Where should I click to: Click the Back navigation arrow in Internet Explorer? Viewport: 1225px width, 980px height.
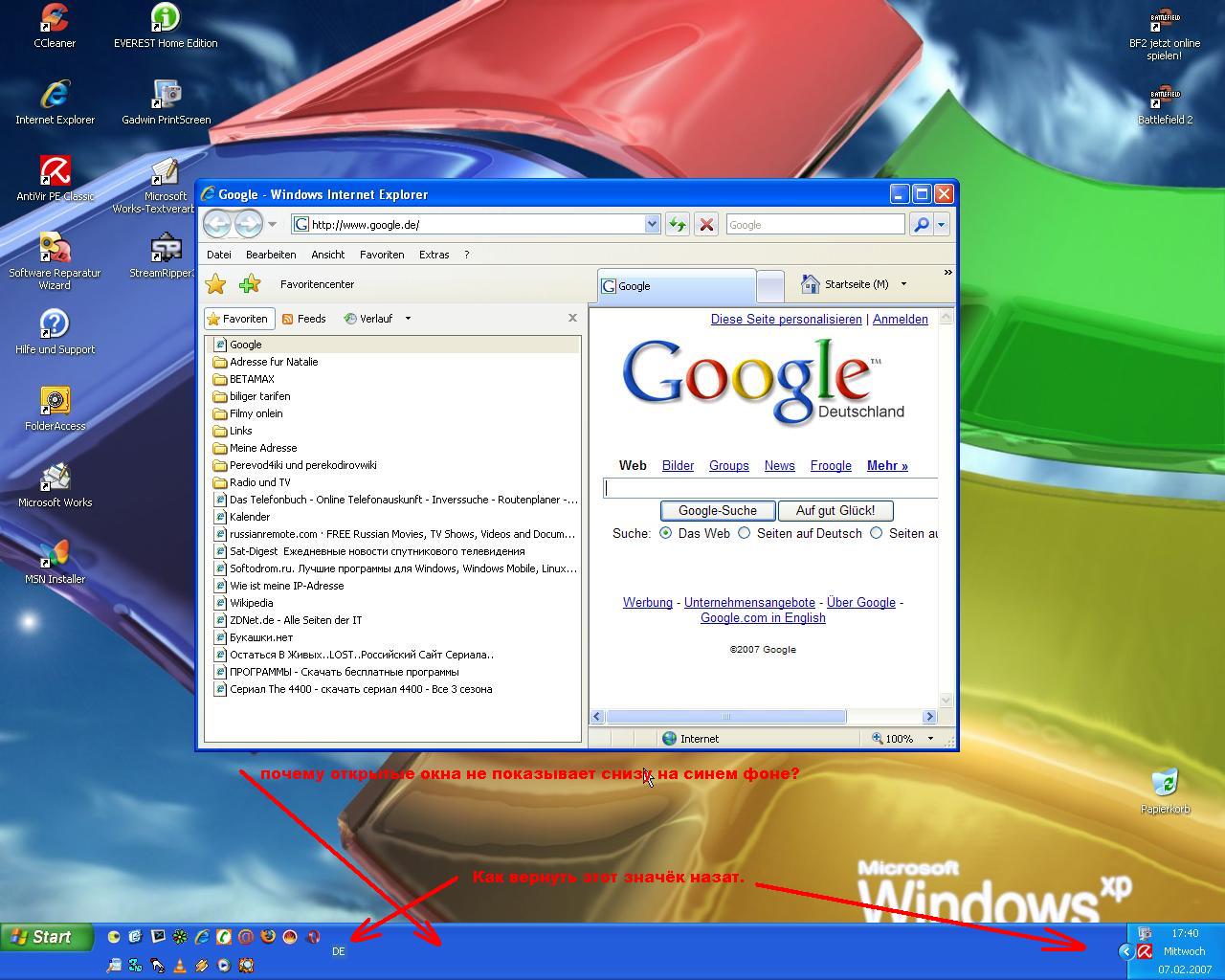coord(217,224)
